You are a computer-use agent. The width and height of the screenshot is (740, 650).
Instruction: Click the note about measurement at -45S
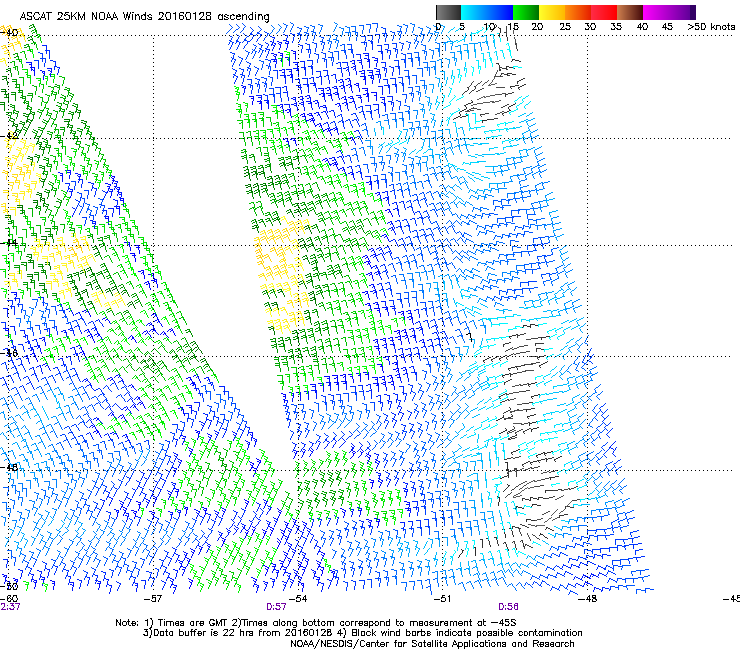(378, 623)
